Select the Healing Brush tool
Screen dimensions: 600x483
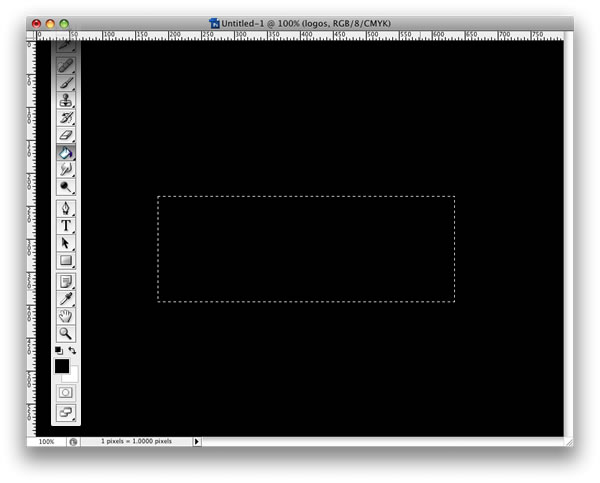click(66, 65)
